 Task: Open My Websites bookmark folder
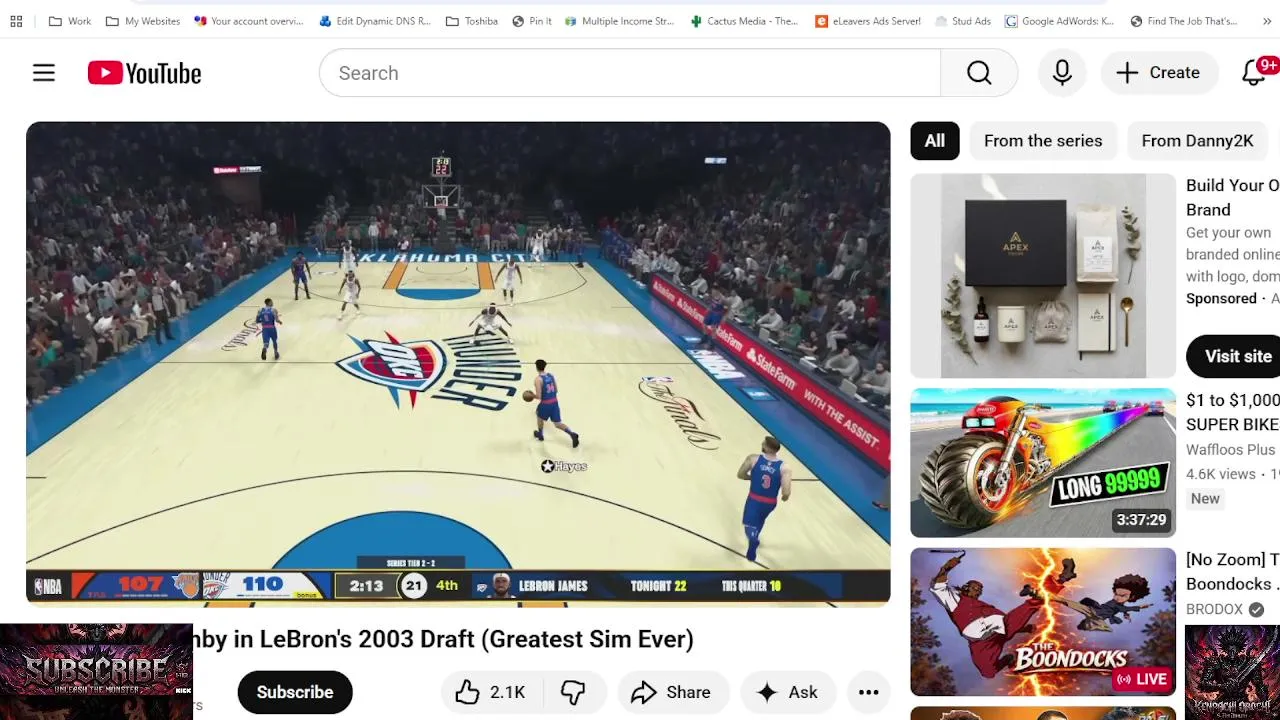tap(142, 21)
